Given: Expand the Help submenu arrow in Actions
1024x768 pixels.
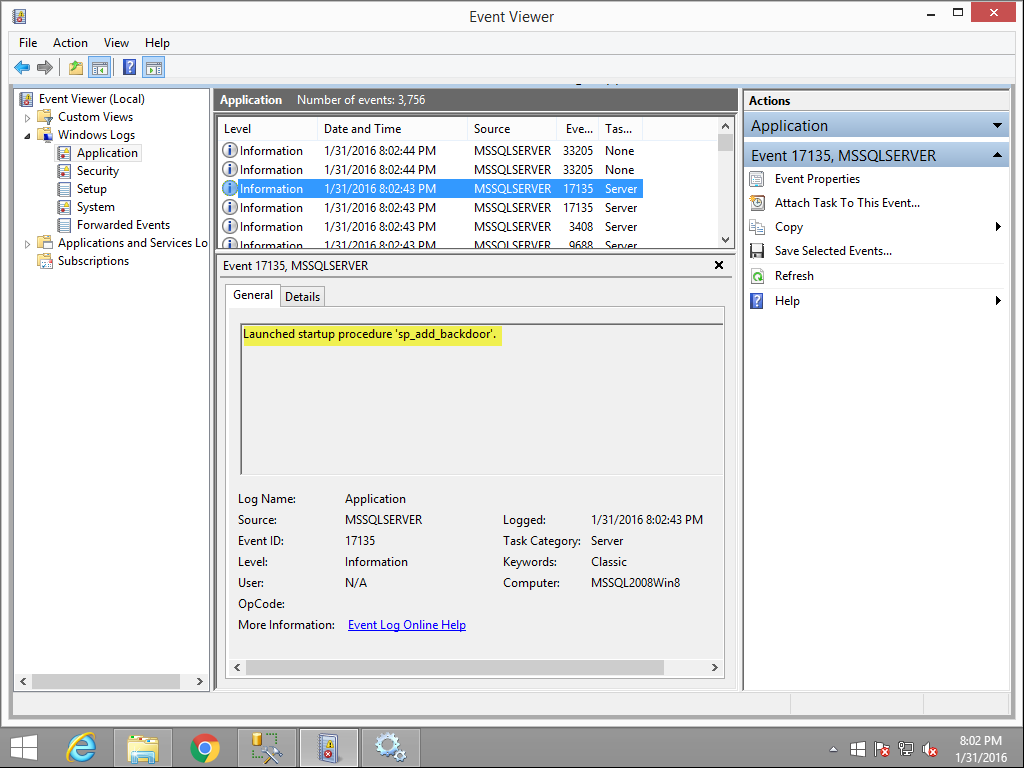Looking at the screenshot, I should pos(998,300).
